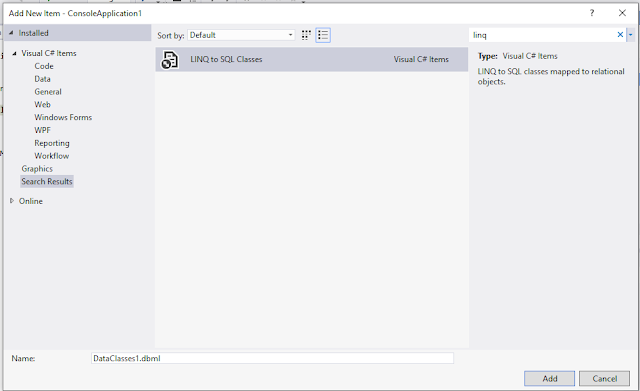Focus the Name field with DataClasses1.dbml
The width and height of the screenshot is (640, 391).
(272, 358)
